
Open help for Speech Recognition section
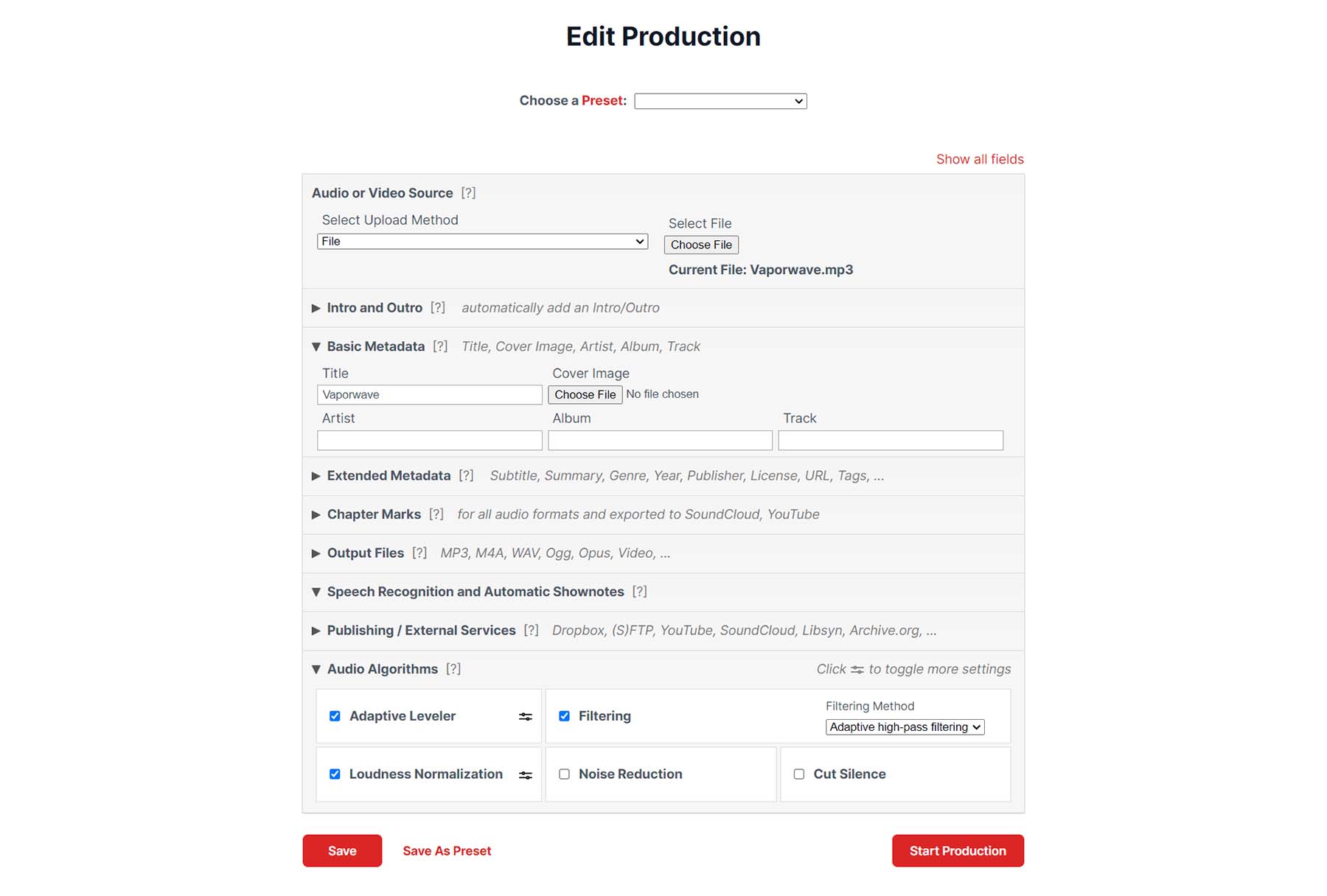click(639, 592)
